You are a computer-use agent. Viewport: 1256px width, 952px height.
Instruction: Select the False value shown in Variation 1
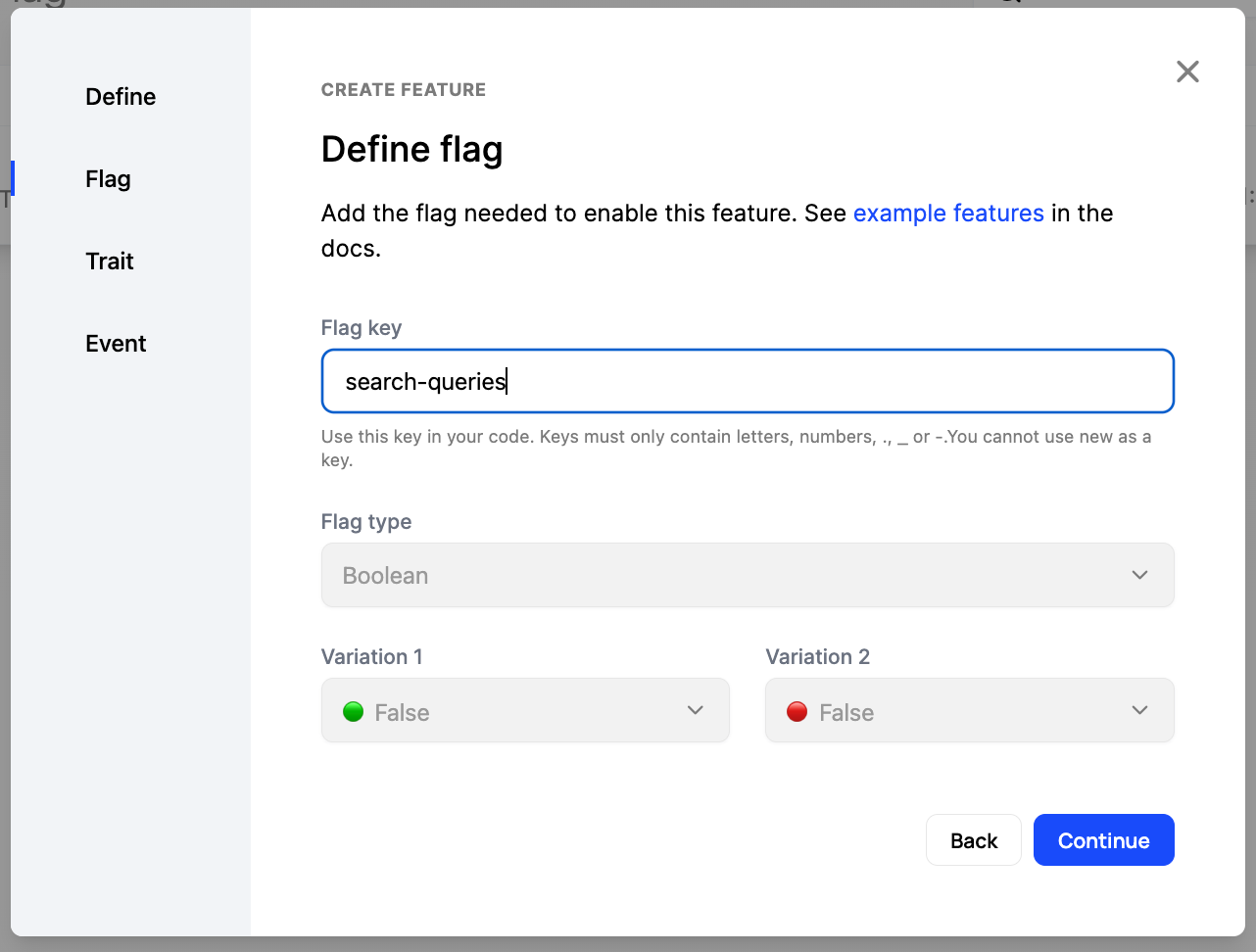tap(402, 712)
